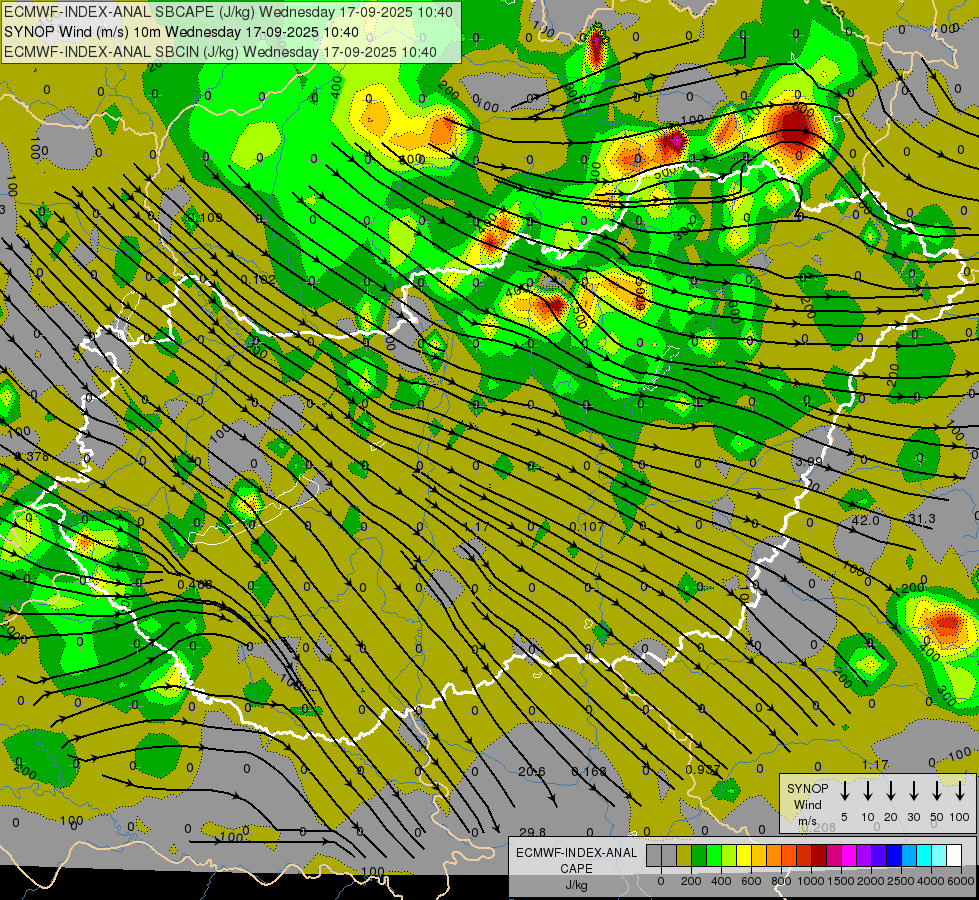Click the map value '42.0'
The image size is (979, 900).
coord(865,520)
